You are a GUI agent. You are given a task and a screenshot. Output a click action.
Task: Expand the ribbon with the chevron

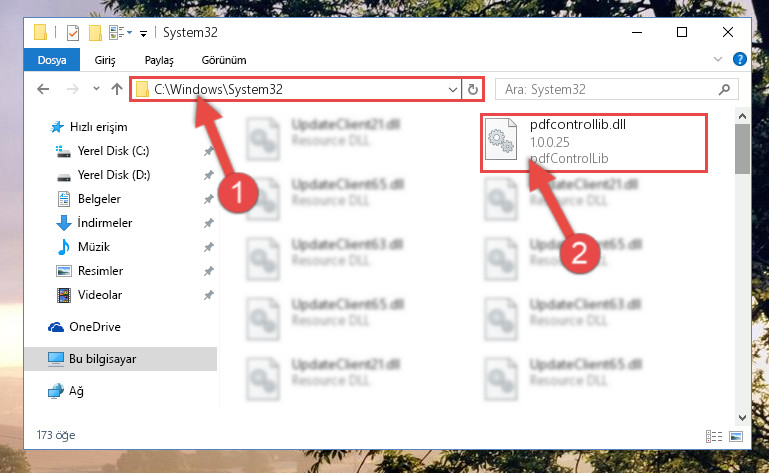click(718, 59)
